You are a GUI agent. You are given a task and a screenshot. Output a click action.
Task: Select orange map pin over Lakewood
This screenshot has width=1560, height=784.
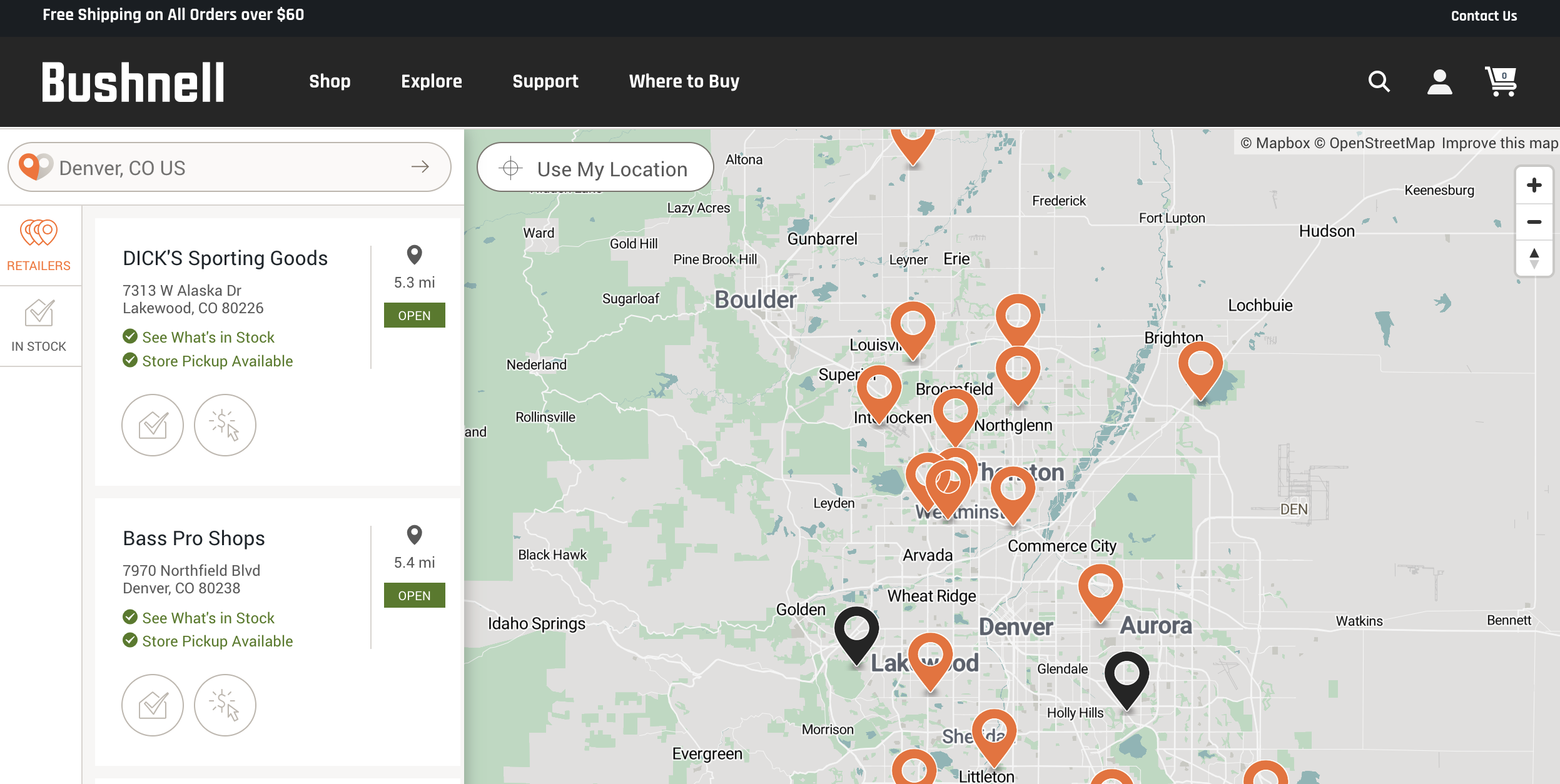[x=930, y=661]
